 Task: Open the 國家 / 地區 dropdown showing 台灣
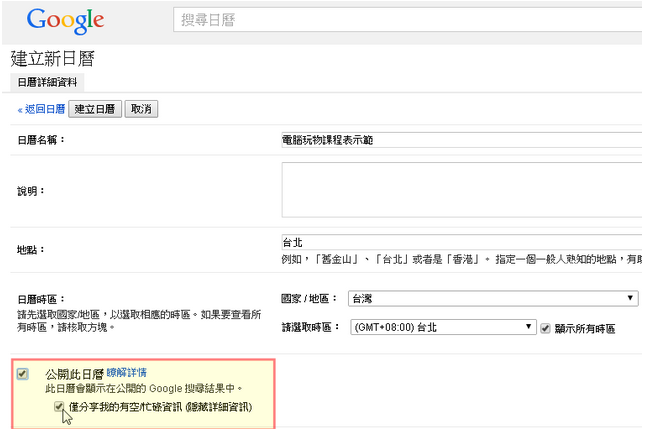[x=493, y=298]
